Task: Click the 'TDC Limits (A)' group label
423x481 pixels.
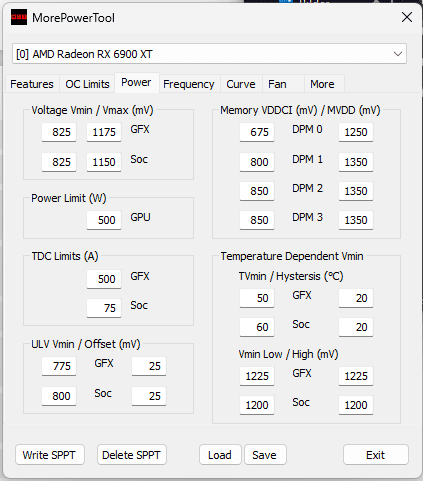Action: coord(65,256)
